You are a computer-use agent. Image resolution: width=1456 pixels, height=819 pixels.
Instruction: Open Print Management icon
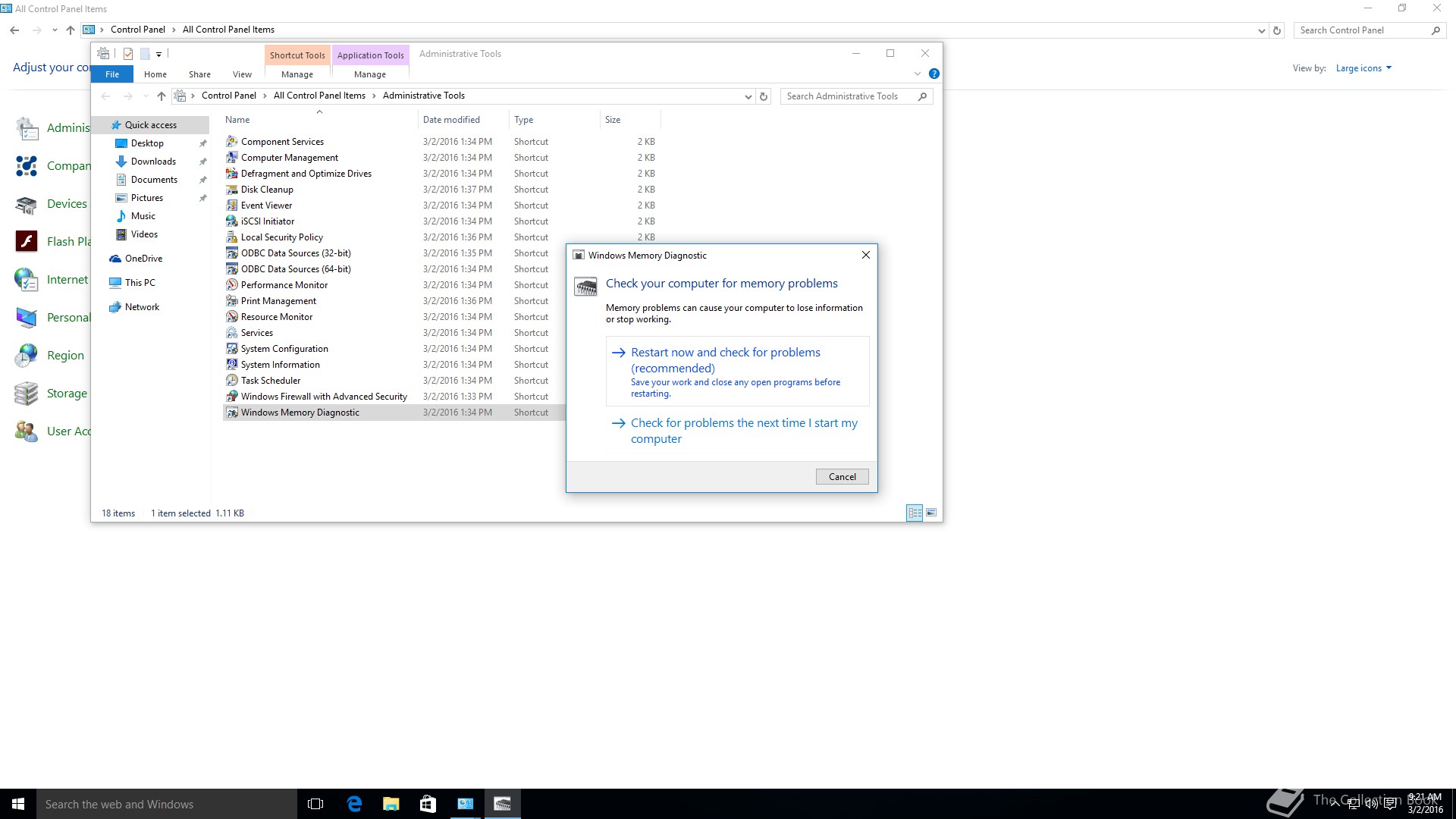click(232, 301)
